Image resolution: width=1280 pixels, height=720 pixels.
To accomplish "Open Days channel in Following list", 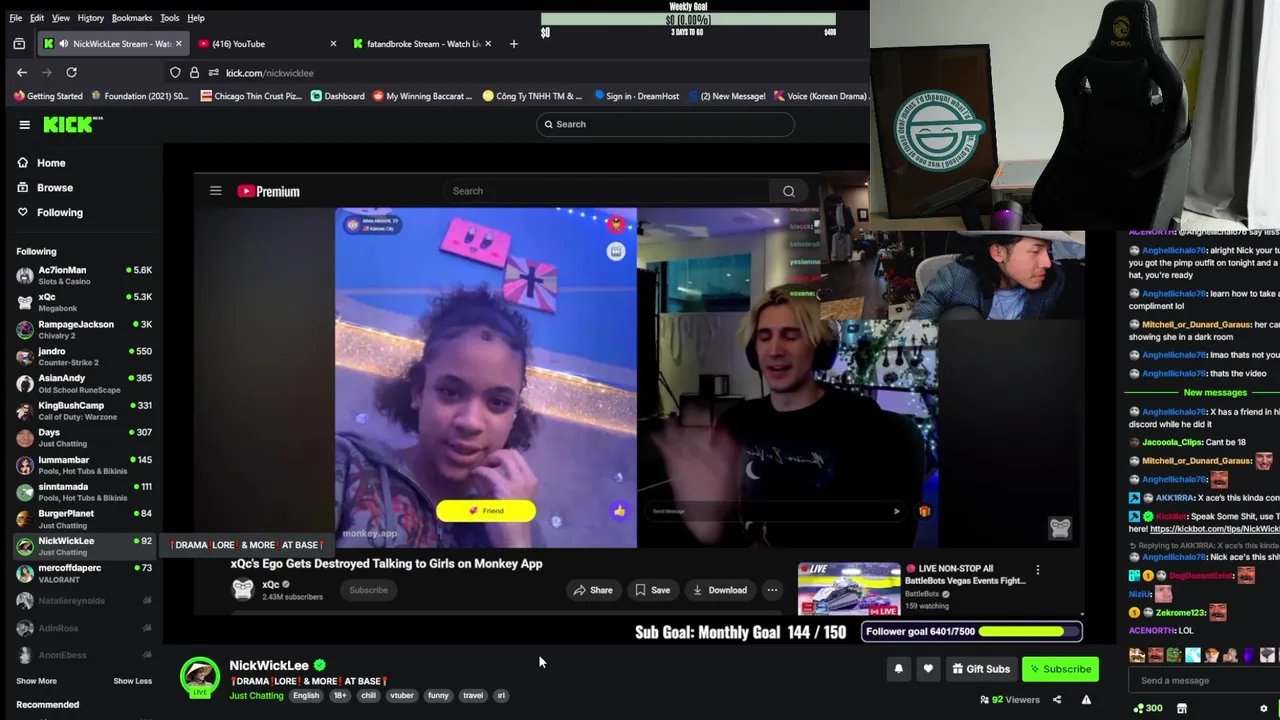I will click(x=84, y=437).
